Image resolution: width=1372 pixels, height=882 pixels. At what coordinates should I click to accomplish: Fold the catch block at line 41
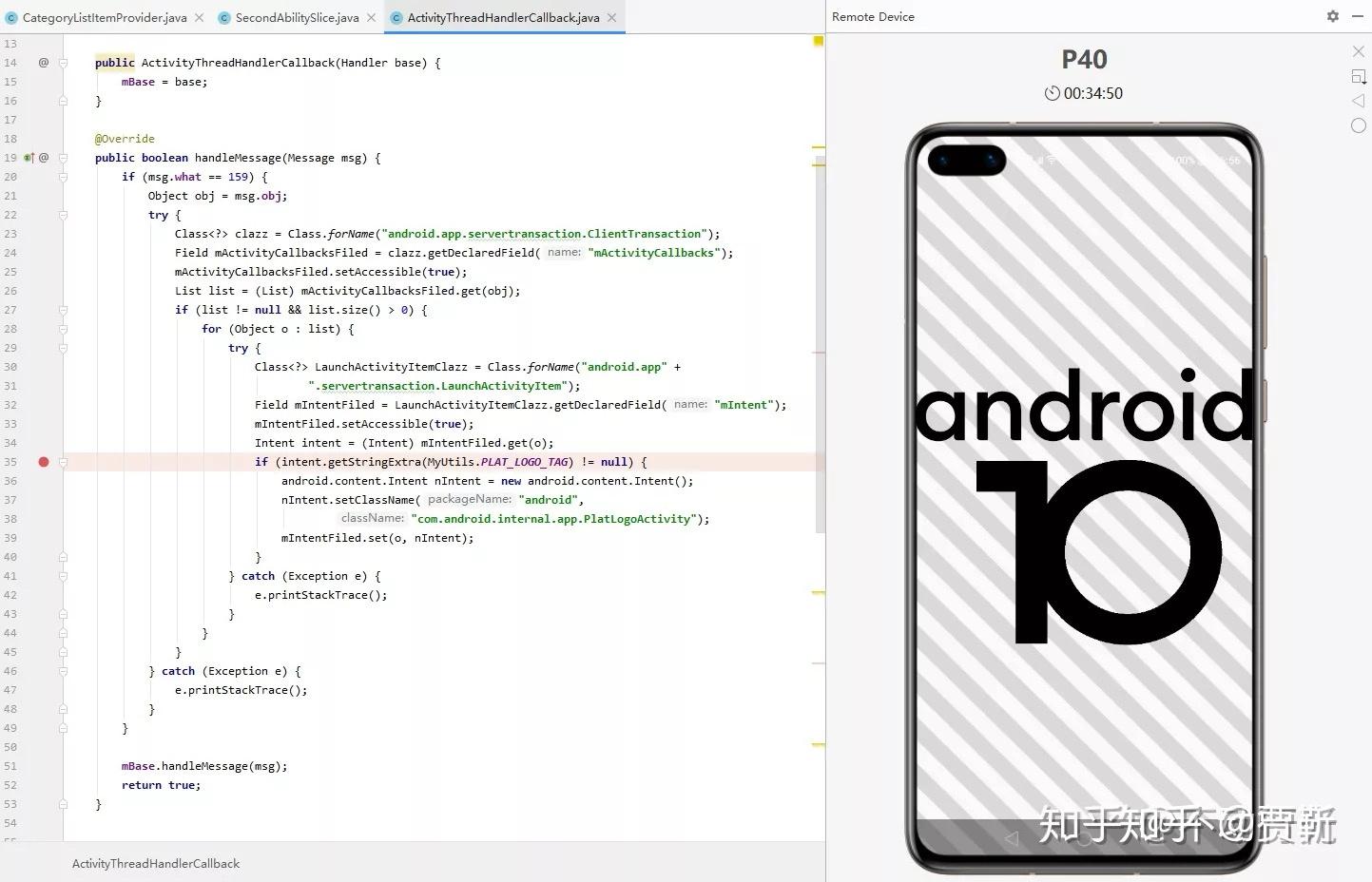pyautogui.click(x=64, y=576)
